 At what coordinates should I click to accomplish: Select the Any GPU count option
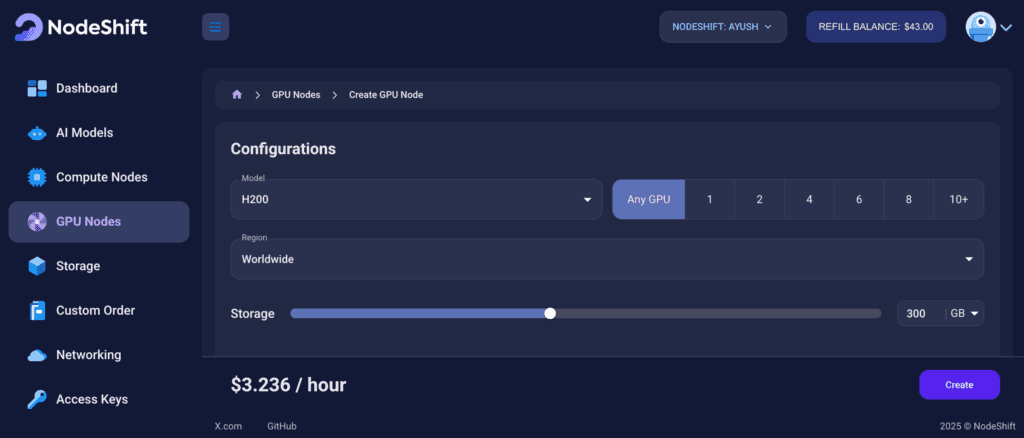click(648, 199)
